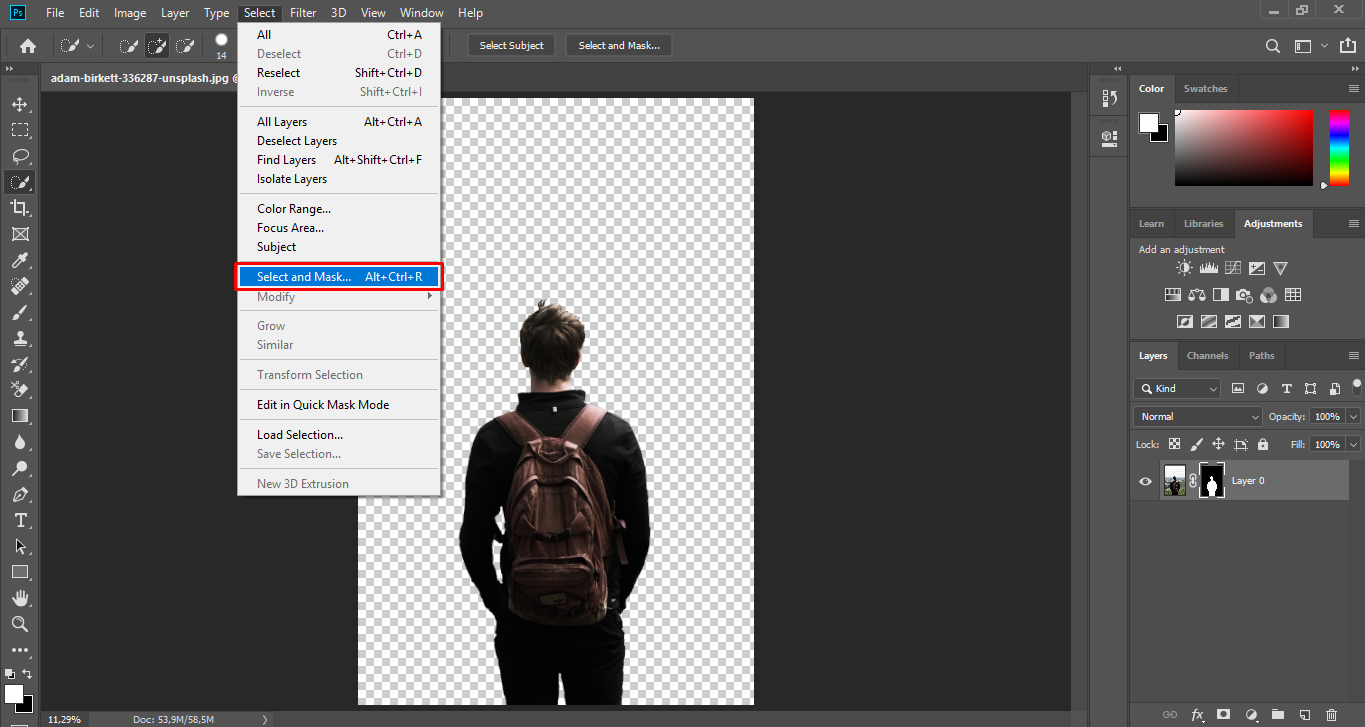Switch to the Channels tab
Image resolution: width=1365 pixels, height=727 pixels.
(1207, 355)
